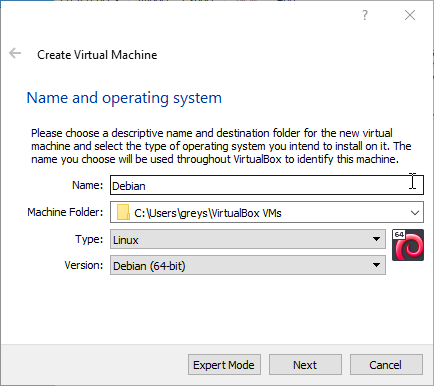Cancel the virtual machine creation

coord(386,365)
